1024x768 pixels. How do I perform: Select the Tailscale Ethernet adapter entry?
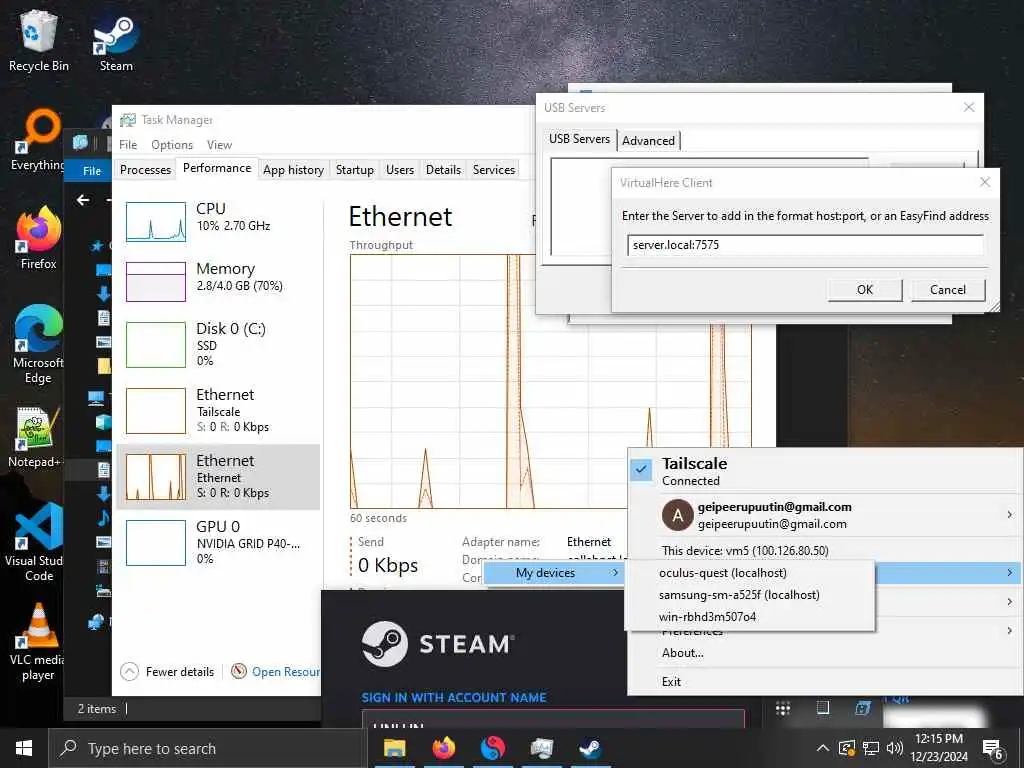pos(218,410)
